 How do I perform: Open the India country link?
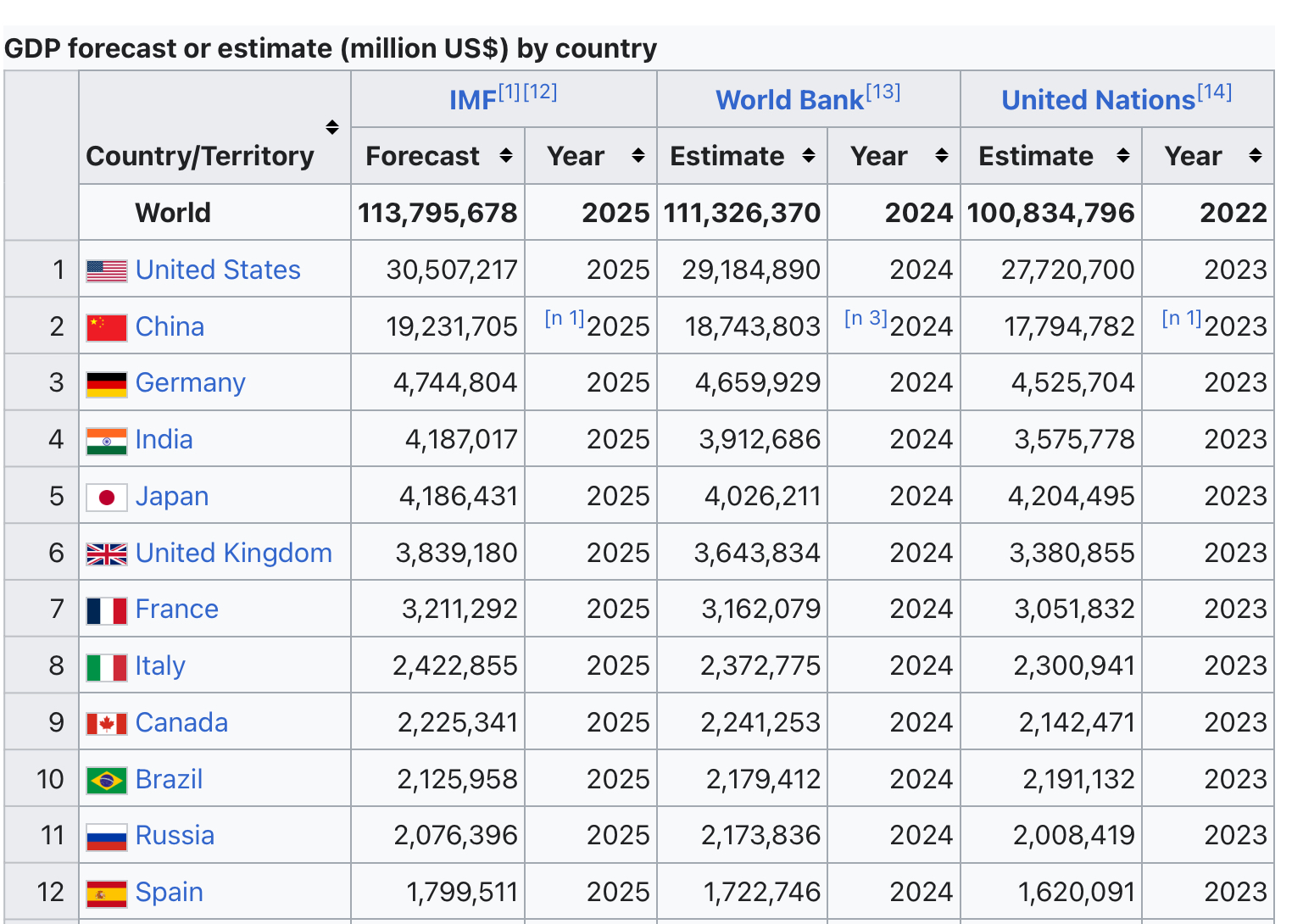[164, 439]
